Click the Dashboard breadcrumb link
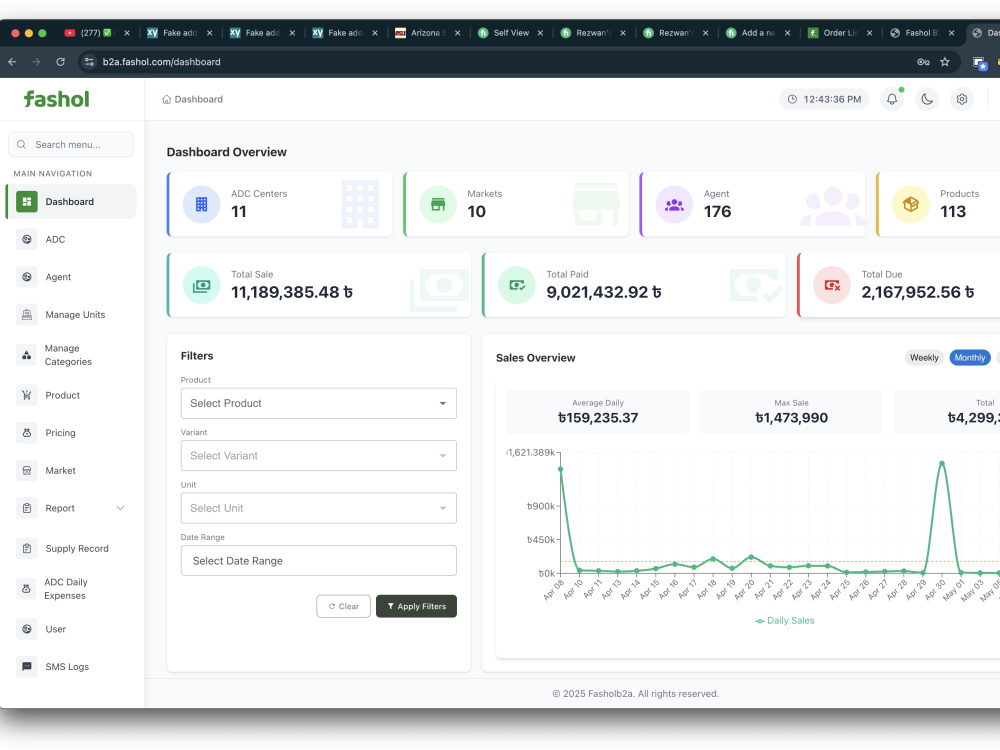Viewport: 1000px width, 750px height. [198, 99]
